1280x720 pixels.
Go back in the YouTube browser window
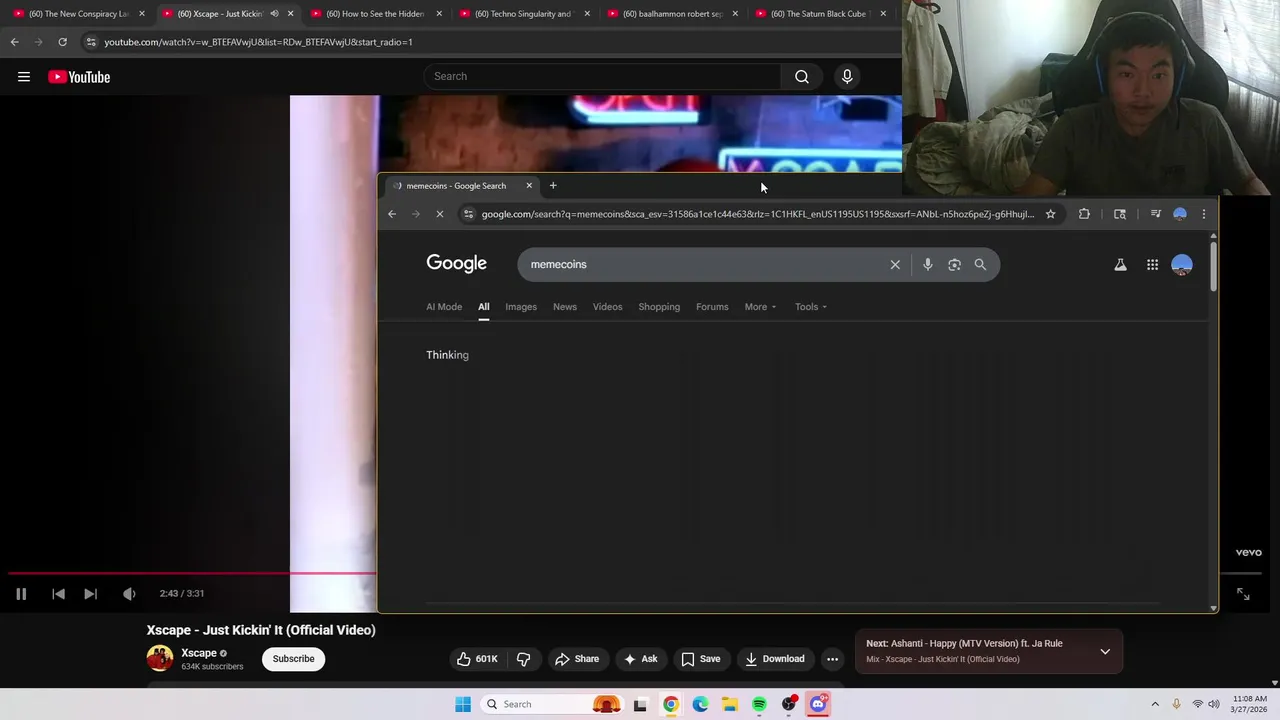(x=14, y=42)
